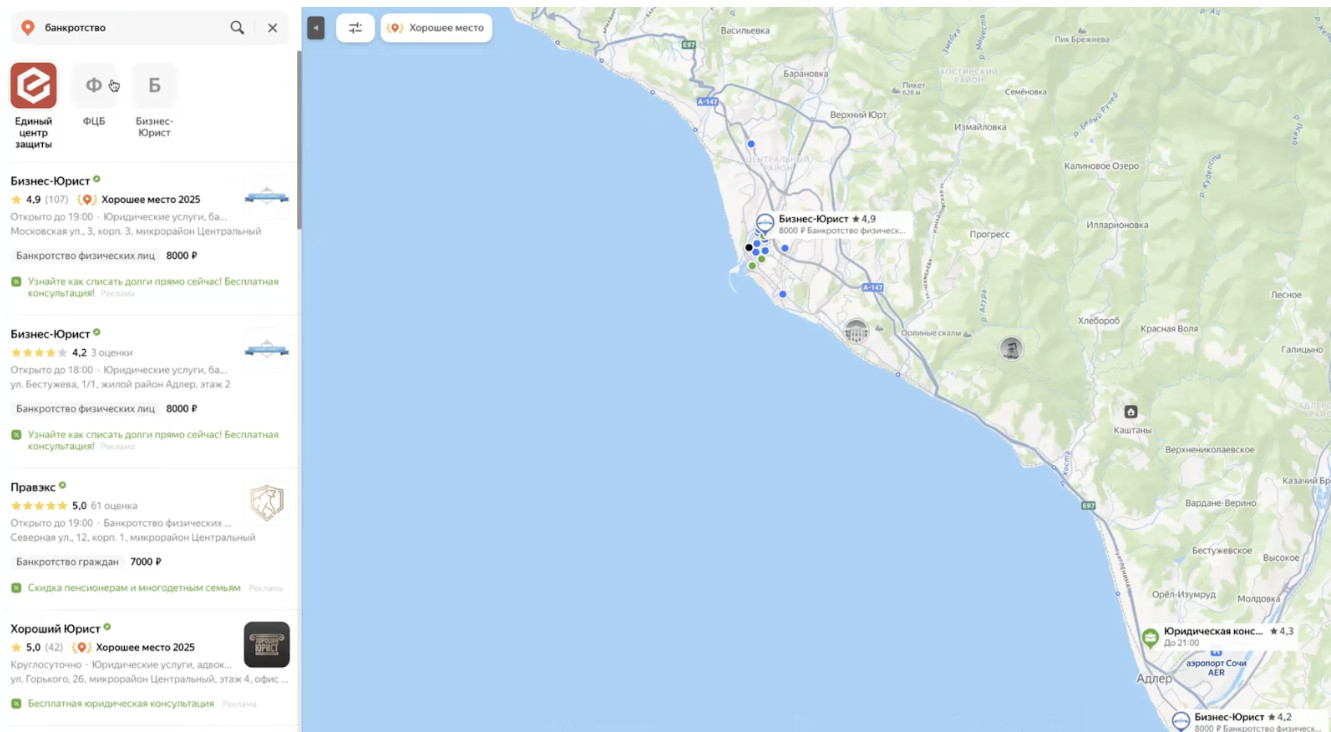The height and width of the screenshot is (732, 1331).
Task: Open the Правэкс listing title
Action: pos(33,487)
